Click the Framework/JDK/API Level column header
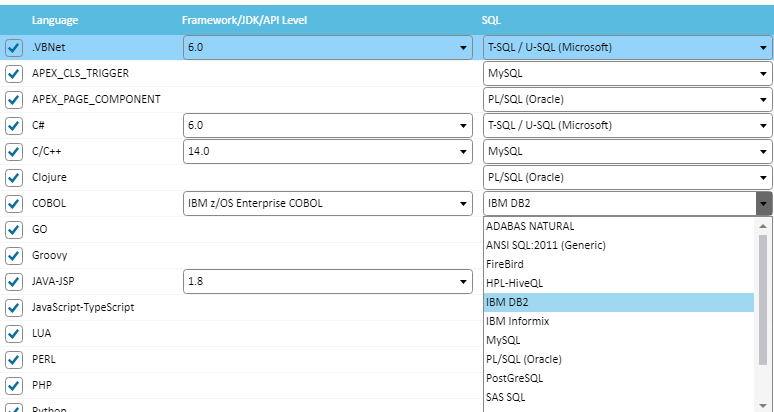This screenshot has height=412, width=774. click(244, 20)
